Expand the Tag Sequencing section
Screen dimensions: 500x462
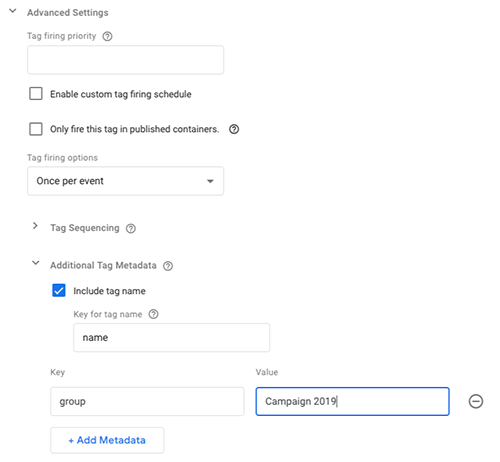tap(35, 226)
